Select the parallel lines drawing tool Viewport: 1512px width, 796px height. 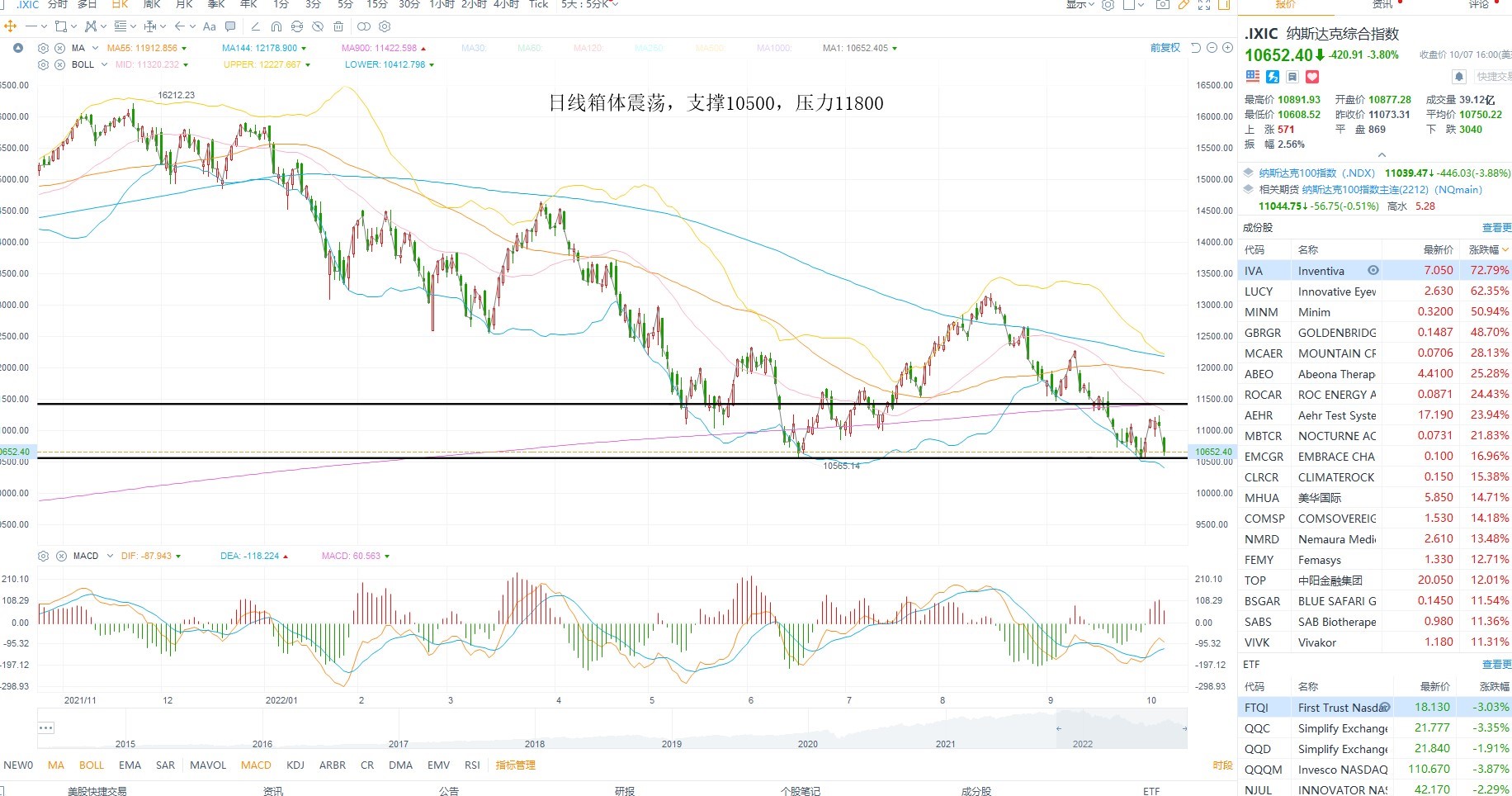120,26
